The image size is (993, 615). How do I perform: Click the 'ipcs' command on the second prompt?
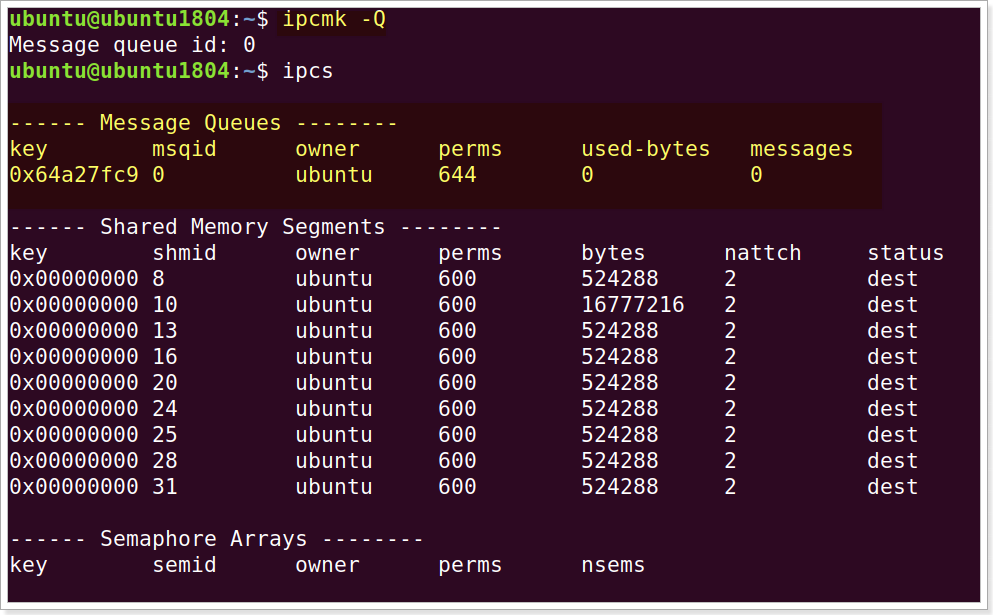(x=307, y=71)
